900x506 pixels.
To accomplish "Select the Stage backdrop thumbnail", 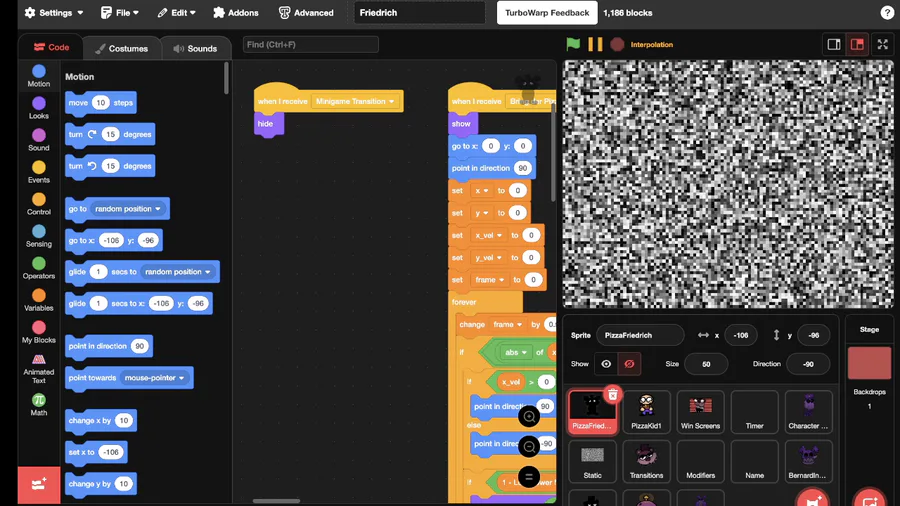I will tap(869, 363).
